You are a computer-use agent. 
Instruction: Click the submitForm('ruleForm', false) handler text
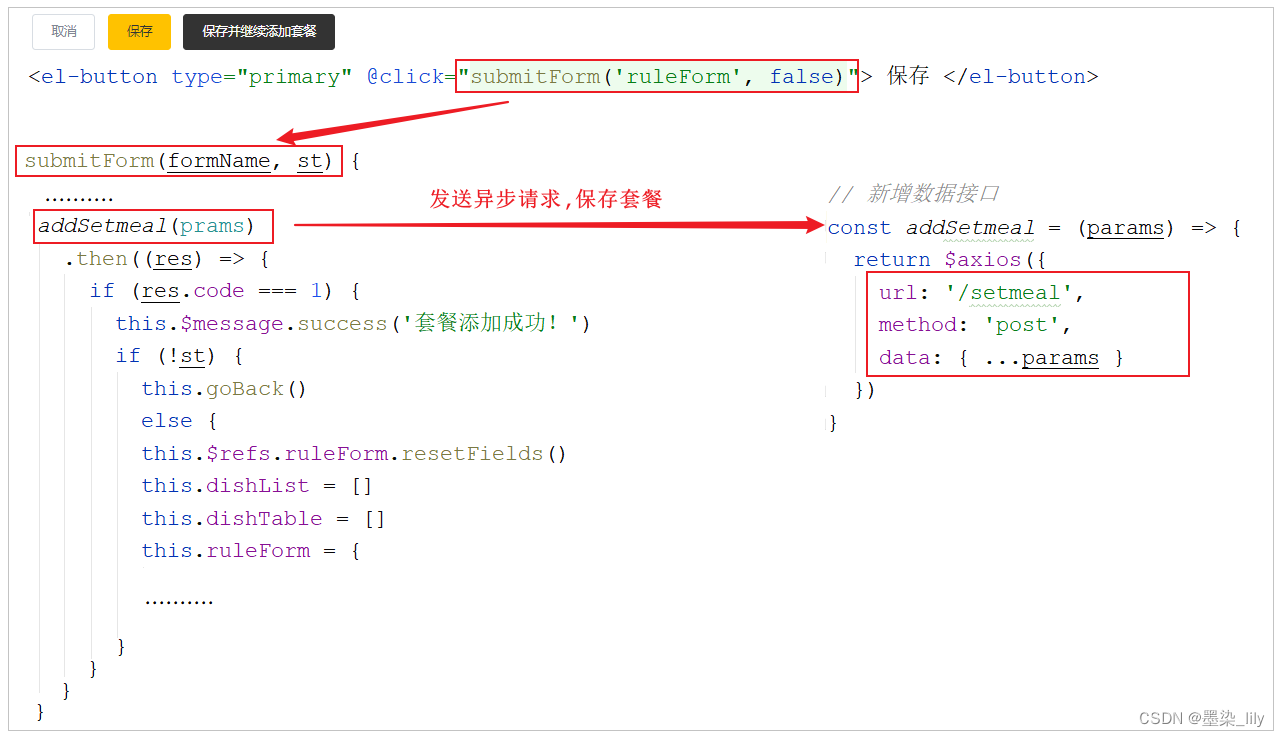point(657,77)
